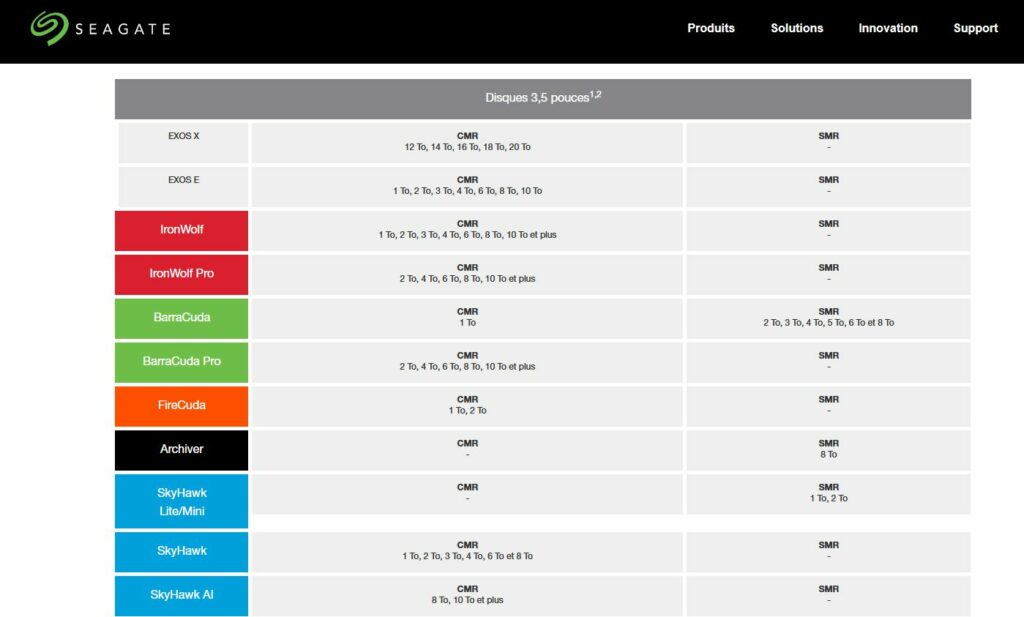Viewport: 1024px width, 617px height.
Task: Click the SMR cell in the IronWolf row
Action: tap(829, 230)
